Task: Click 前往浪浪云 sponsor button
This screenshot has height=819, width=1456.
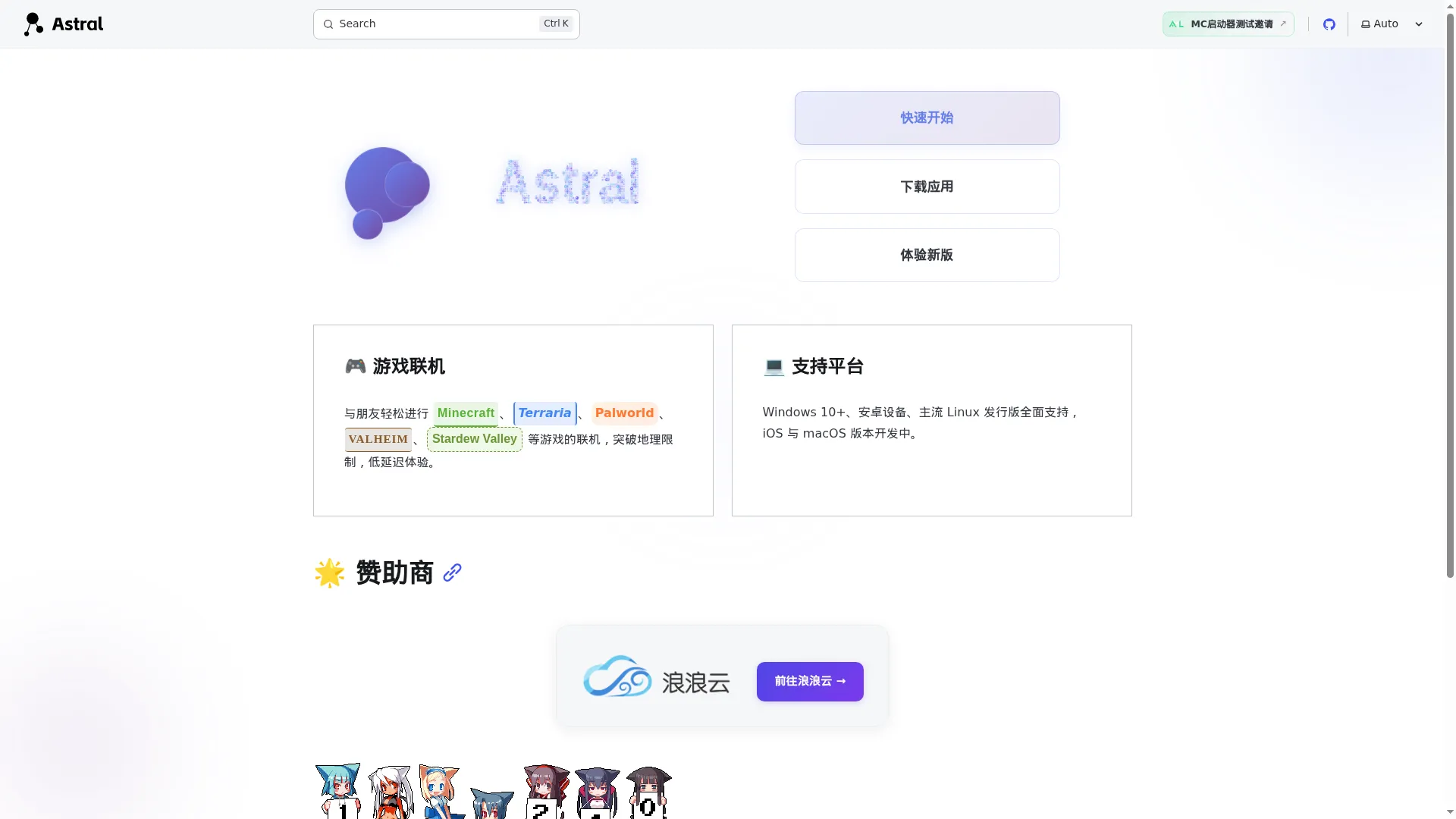Action: pos(810,681)
